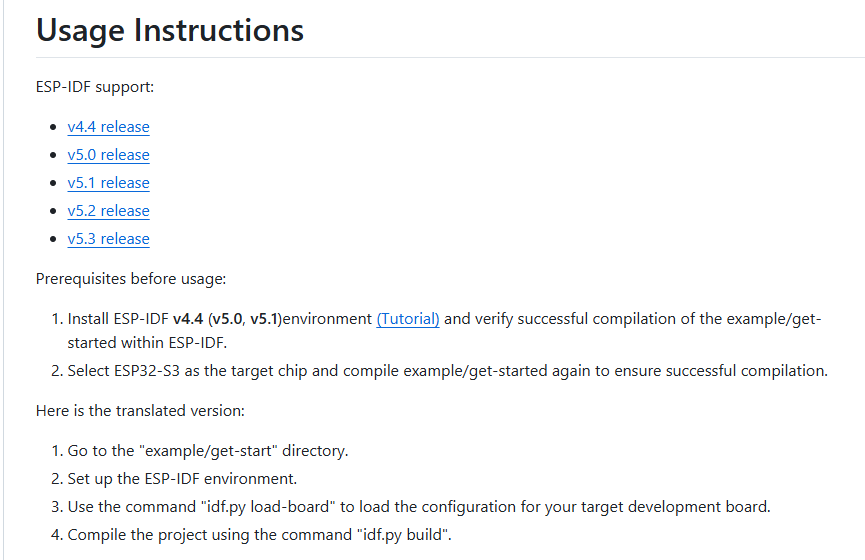The width and height of the screenshot is (865, 560).
Task: Follow the v5.1 release link
Action: [108, 183]
